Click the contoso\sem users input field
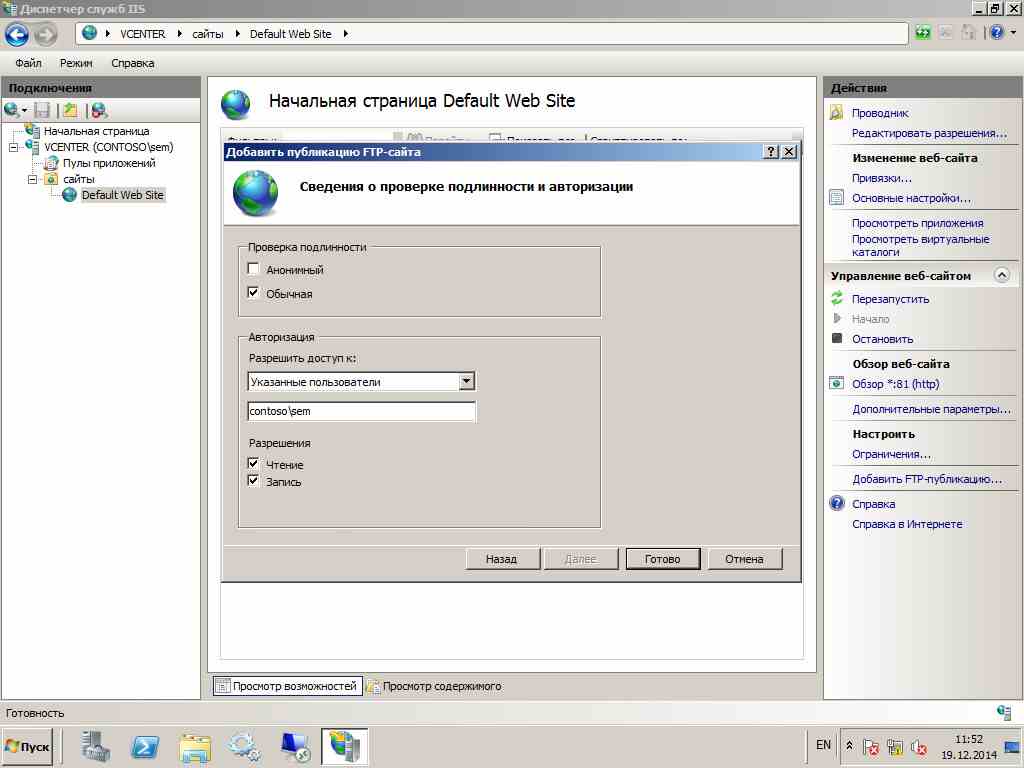 (x=362, y=411)
